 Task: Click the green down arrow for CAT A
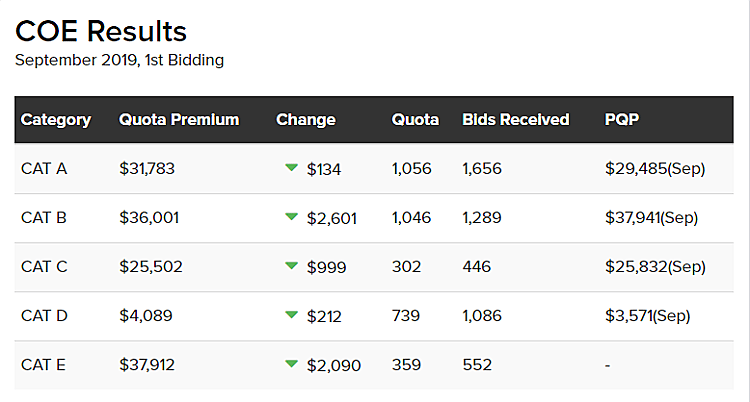click(292, 168)
